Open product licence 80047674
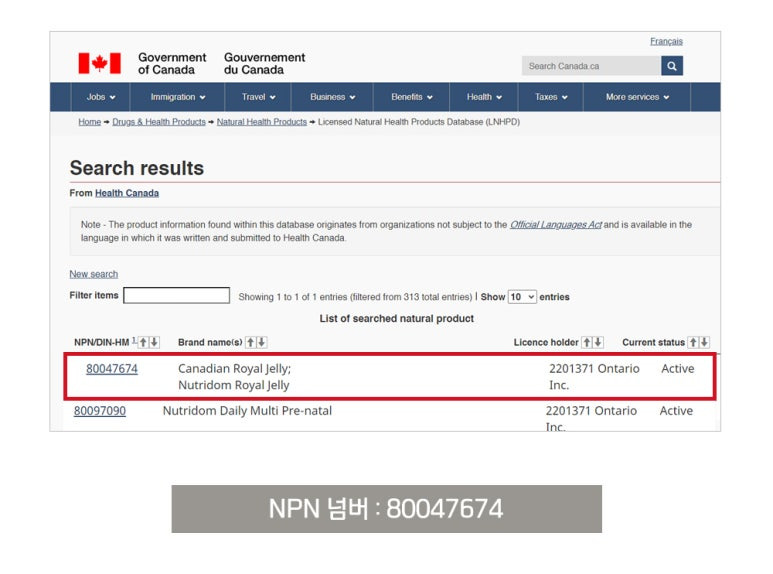This screenshot has width=773, height=574. (x=112, y=369)
